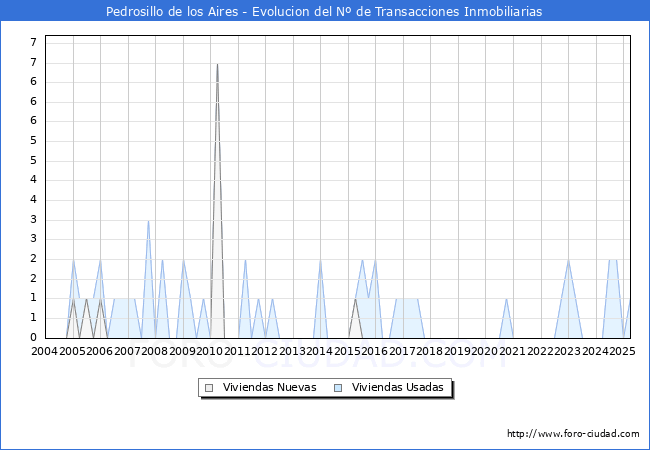The width and height of the screenshot is (650, 450).
Task: Select the Viviendas Usadas legend label
Action: (398, 387)
